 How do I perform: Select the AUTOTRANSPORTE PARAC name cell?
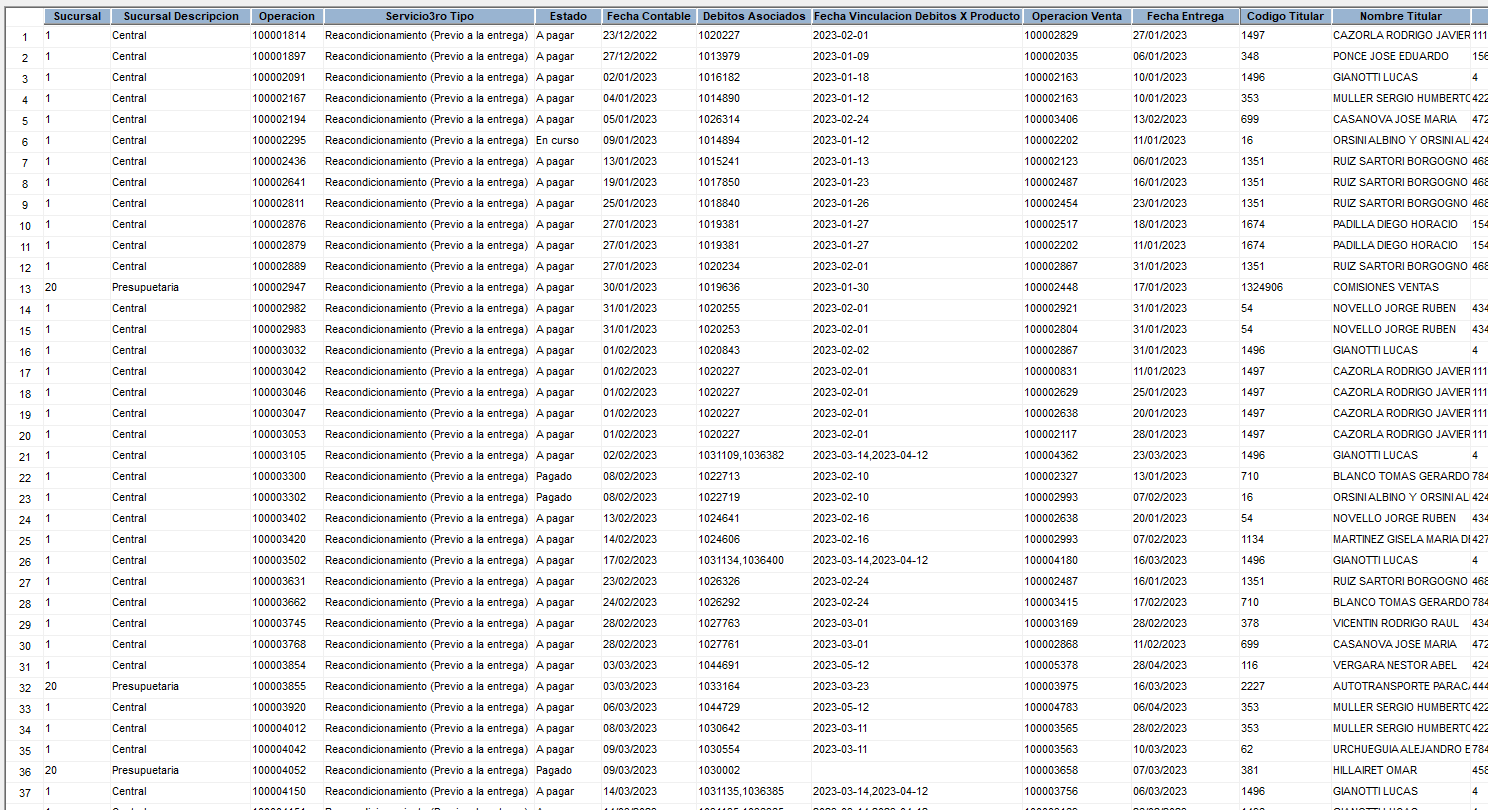pos(1398,687)
